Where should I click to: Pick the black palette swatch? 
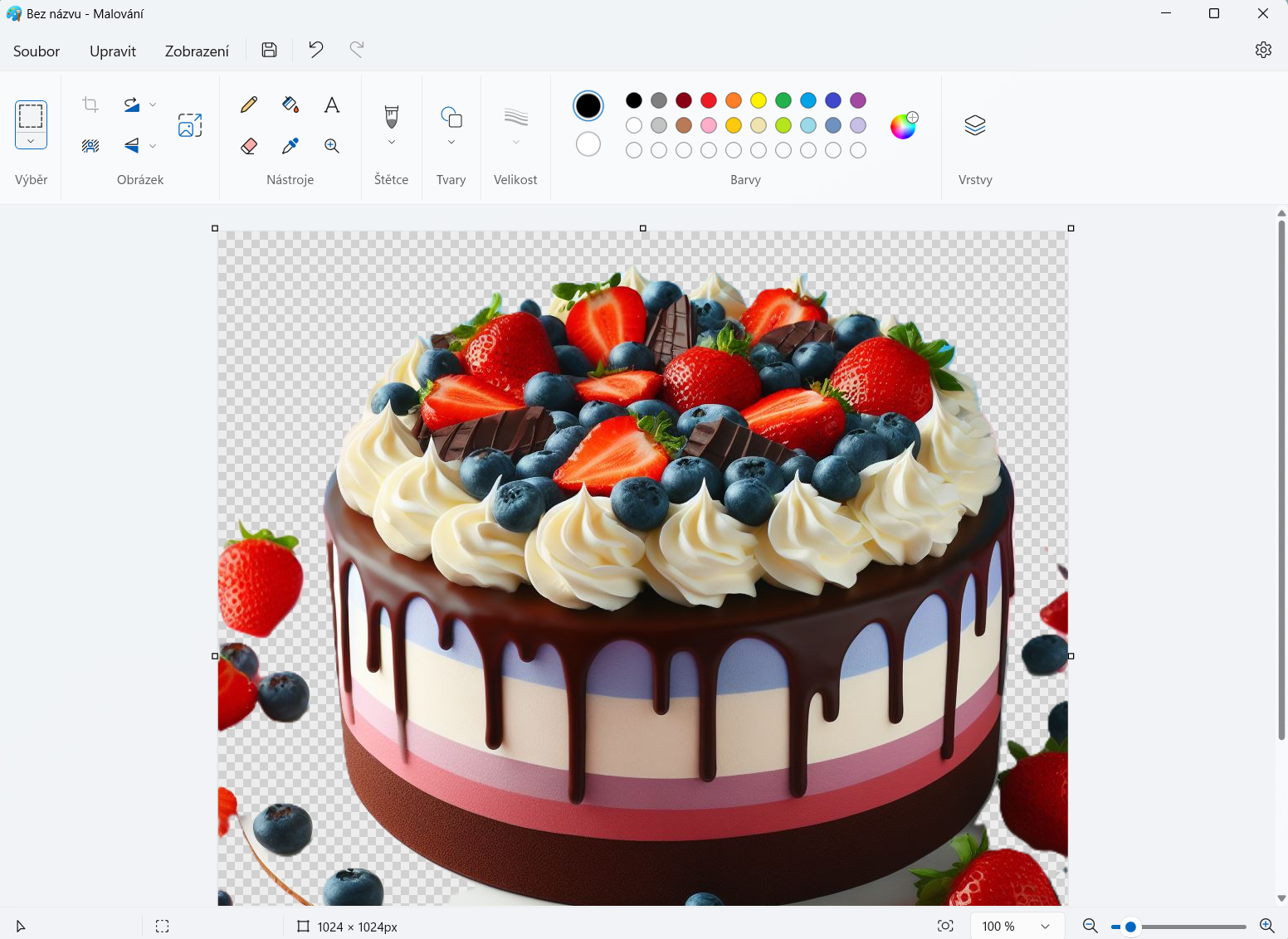[x=634, y=100]
